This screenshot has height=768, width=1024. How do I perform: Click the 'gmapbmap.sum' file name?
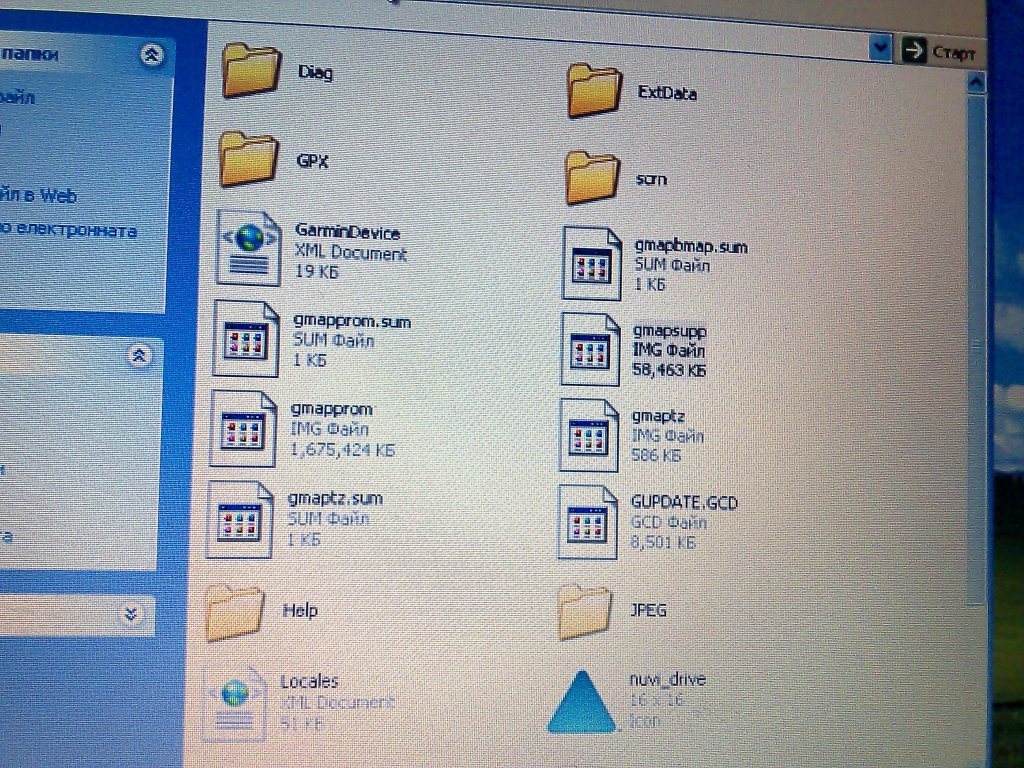point(691,247)
